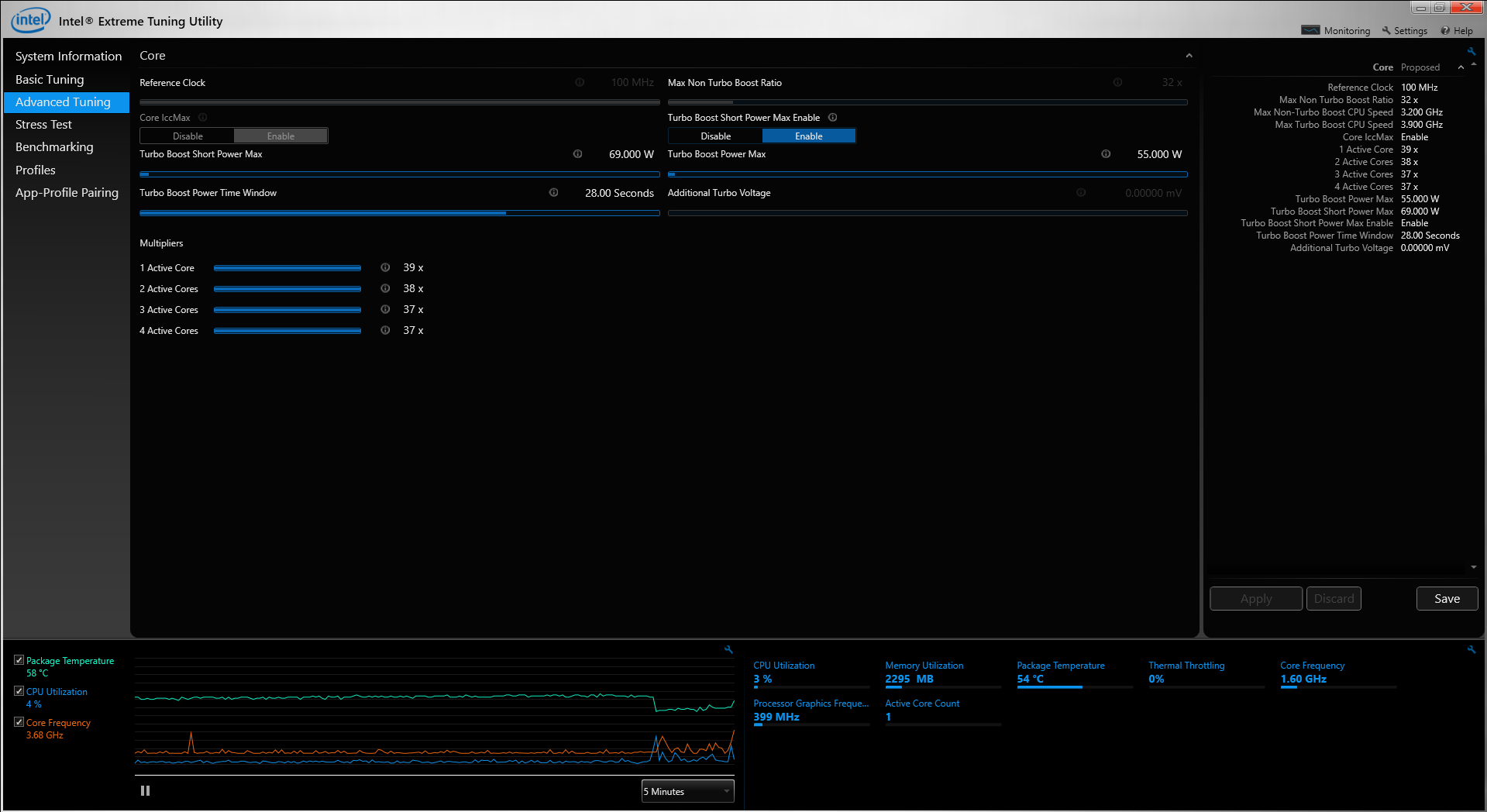The image size is (1487, 812).
Task: Click info icon for Turbo Boost Short Power Max
Action: tap(577, 154)
